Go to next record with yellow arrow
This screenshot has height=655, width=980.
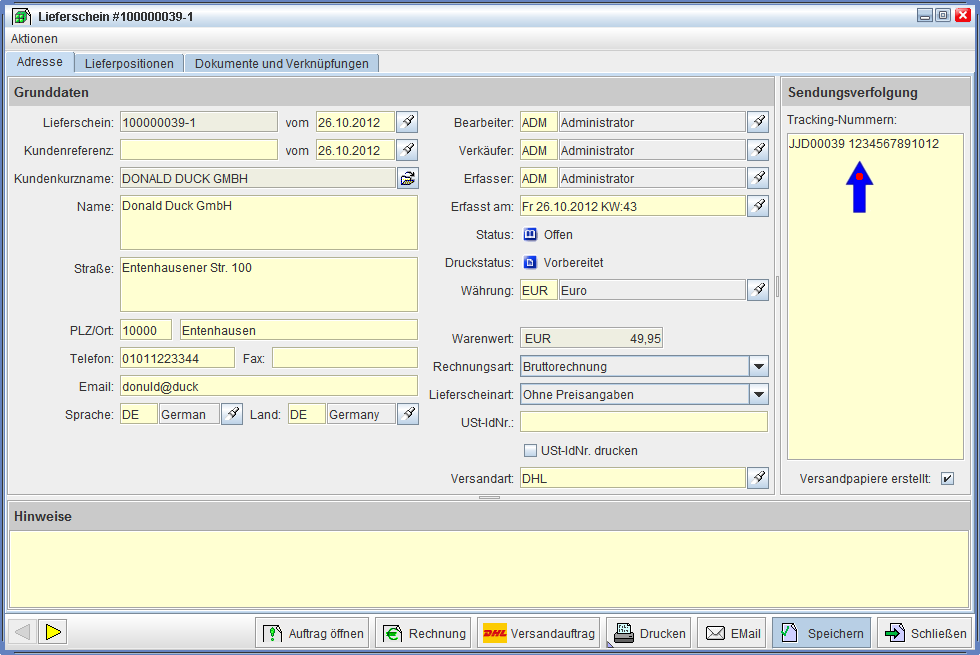(x=54, y=632)
